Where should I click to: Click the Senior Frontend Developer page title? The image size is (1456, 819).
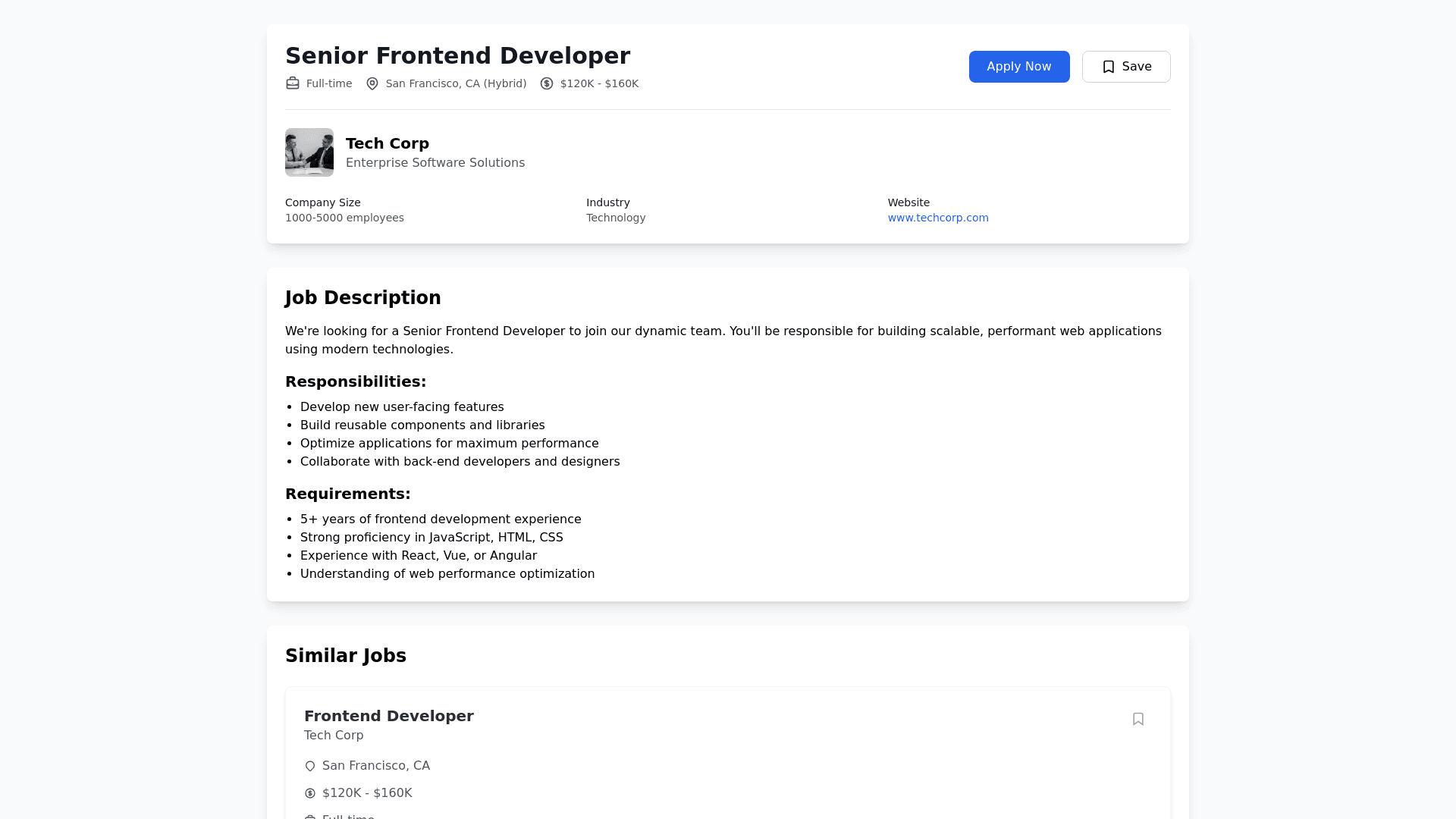click(457, 55)
